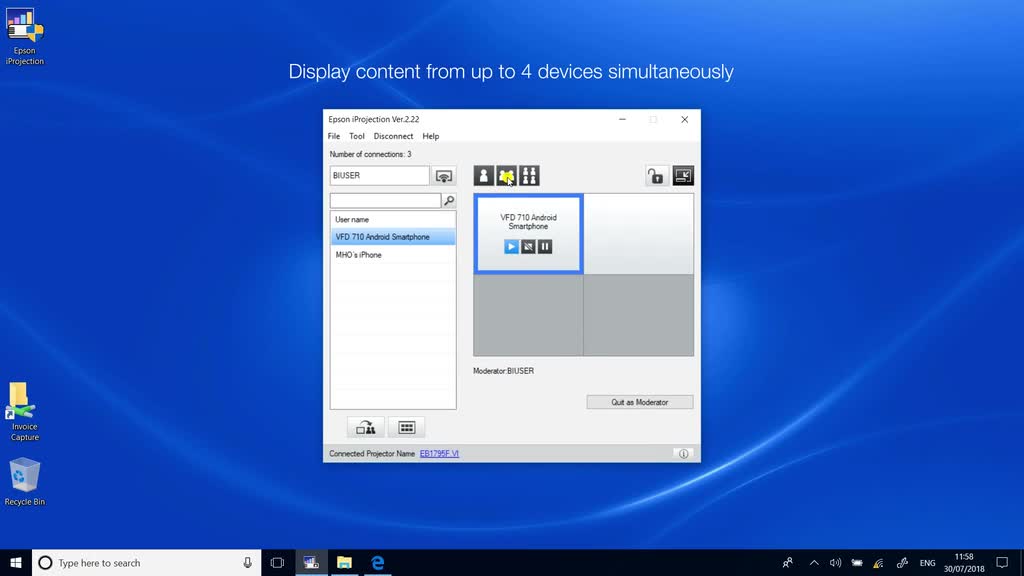Click the People icon in taskbar
Screen dimensions: 1024x576
788,563
